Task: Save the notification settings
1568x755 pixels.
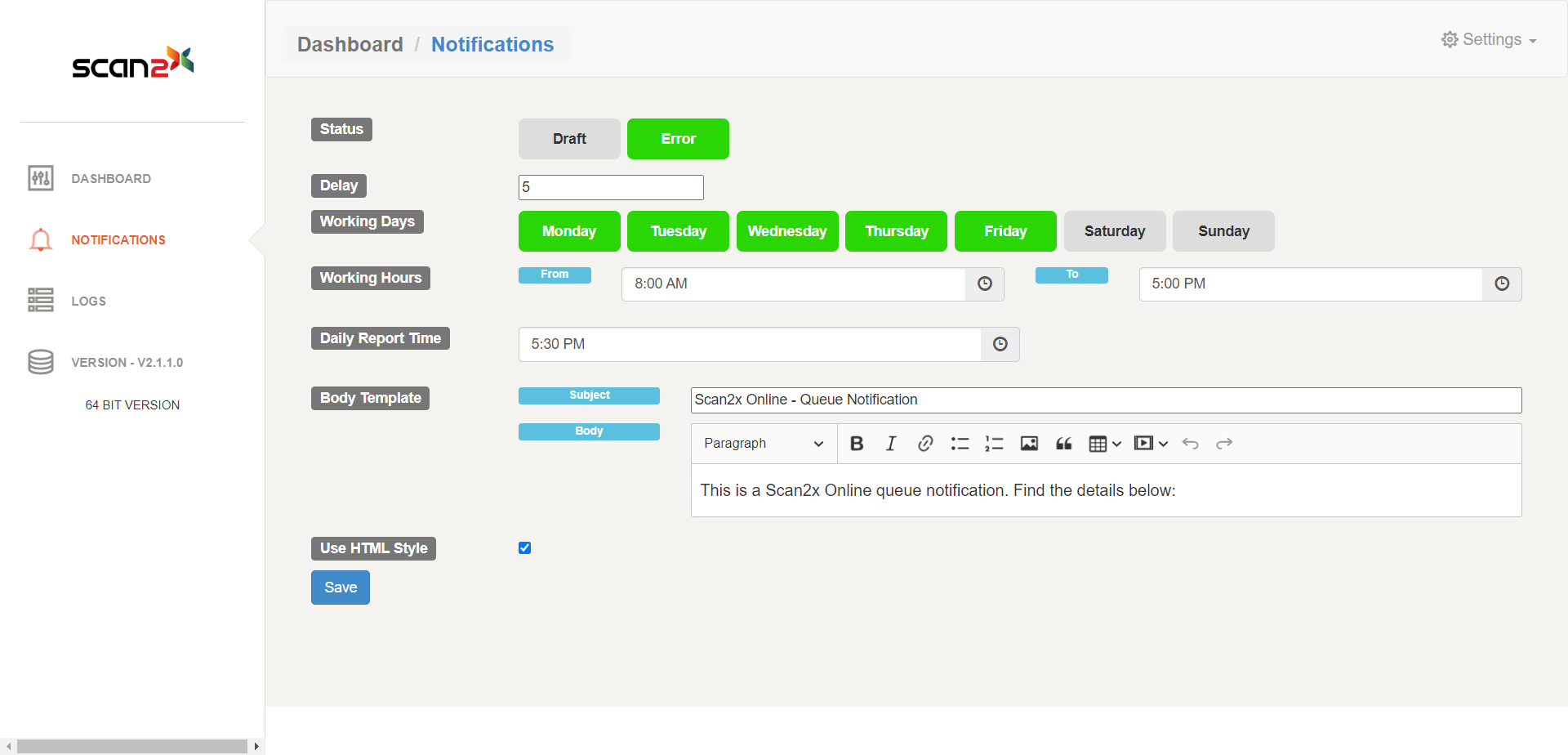Action: coord(341,587)
